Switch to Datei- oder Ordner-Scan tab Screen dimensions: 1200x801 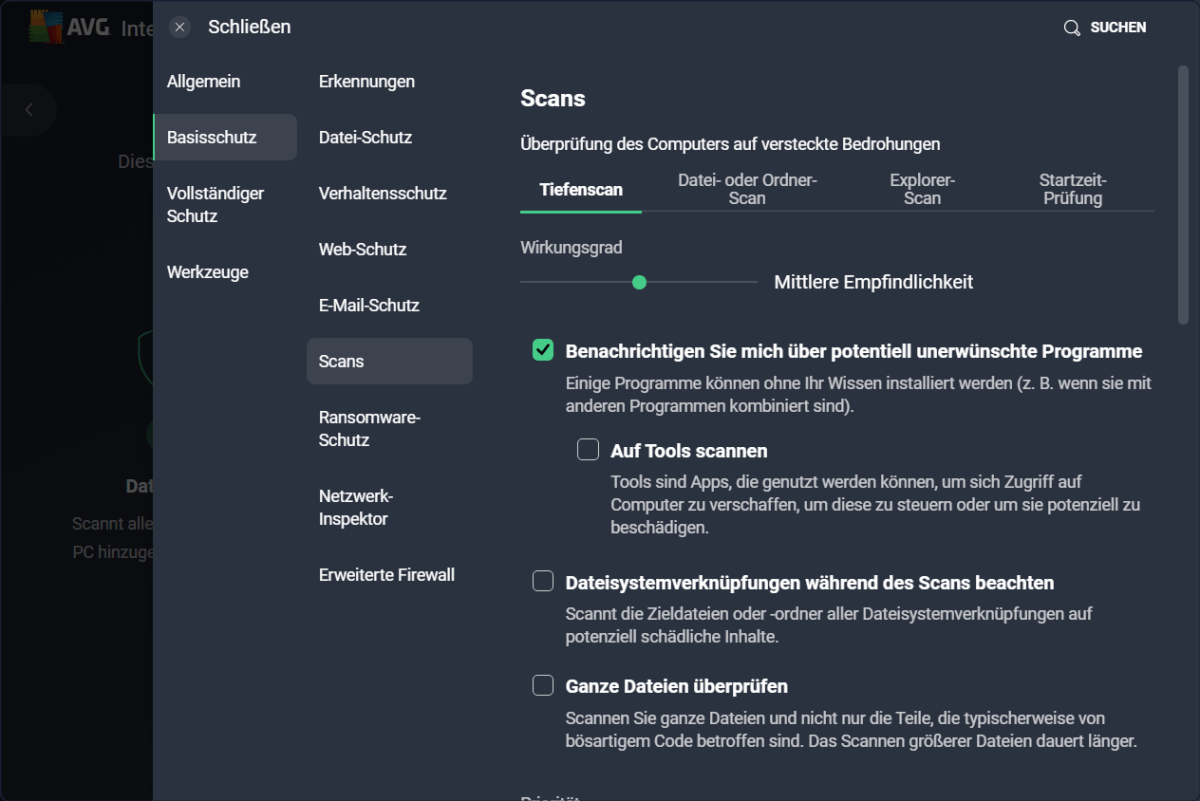(747, 189)
